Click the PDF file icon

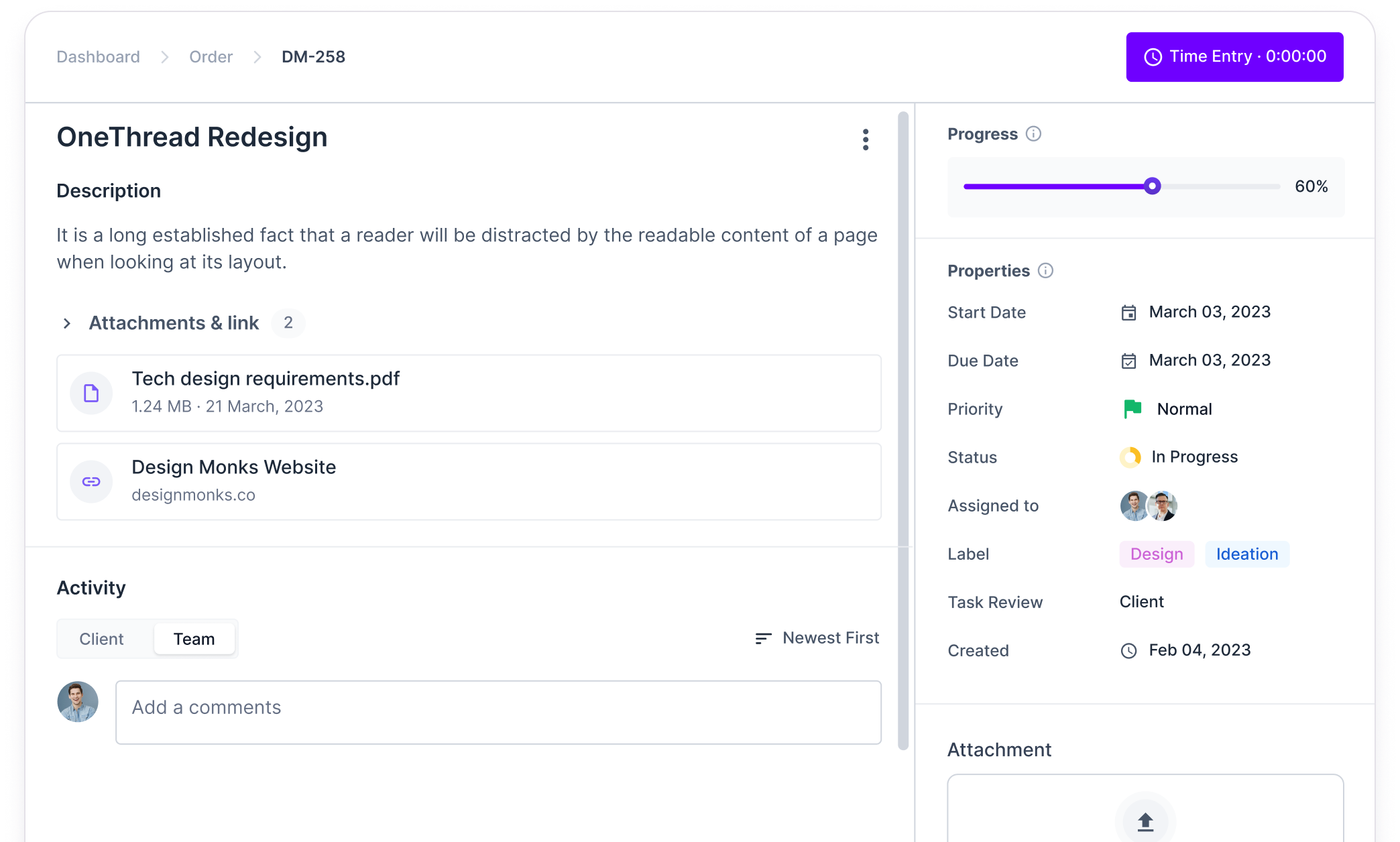(91, 393)
